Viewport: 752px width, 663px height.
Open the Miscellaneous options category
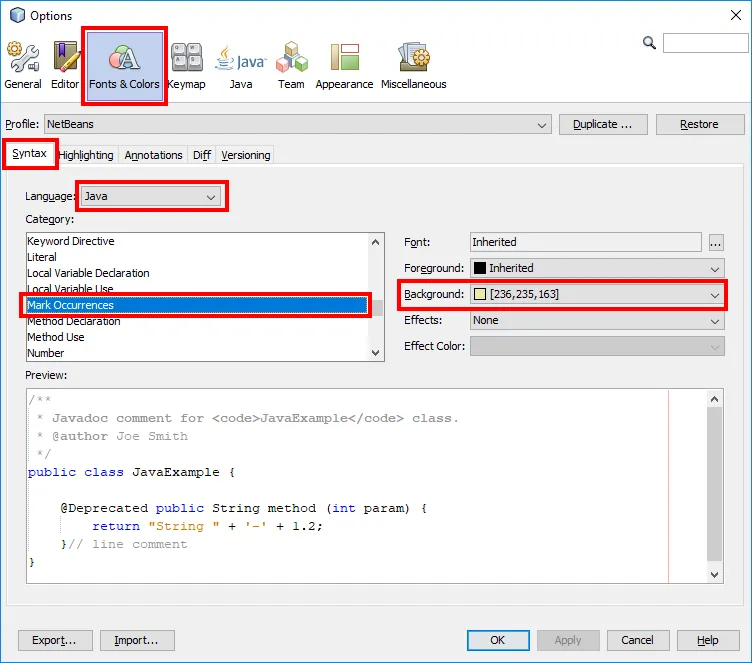point(413,66)
